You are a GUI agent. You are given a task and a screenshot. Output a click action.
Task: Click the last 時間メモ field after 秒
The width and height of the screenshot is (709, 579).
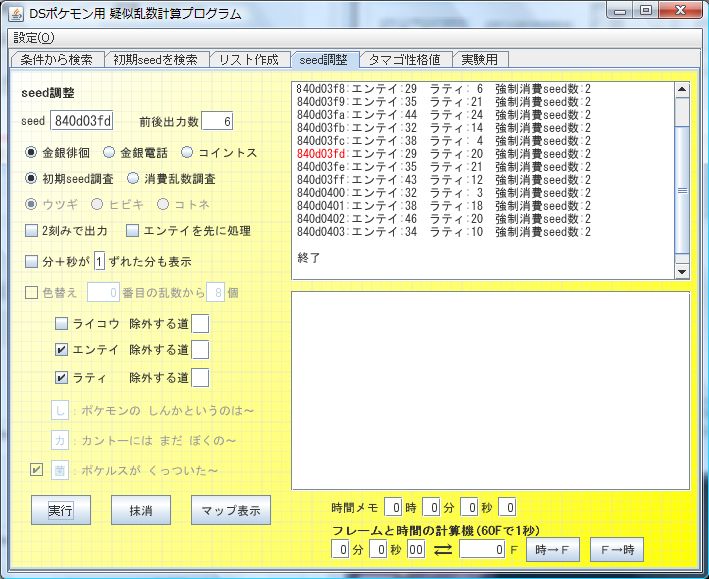point(507,507)
